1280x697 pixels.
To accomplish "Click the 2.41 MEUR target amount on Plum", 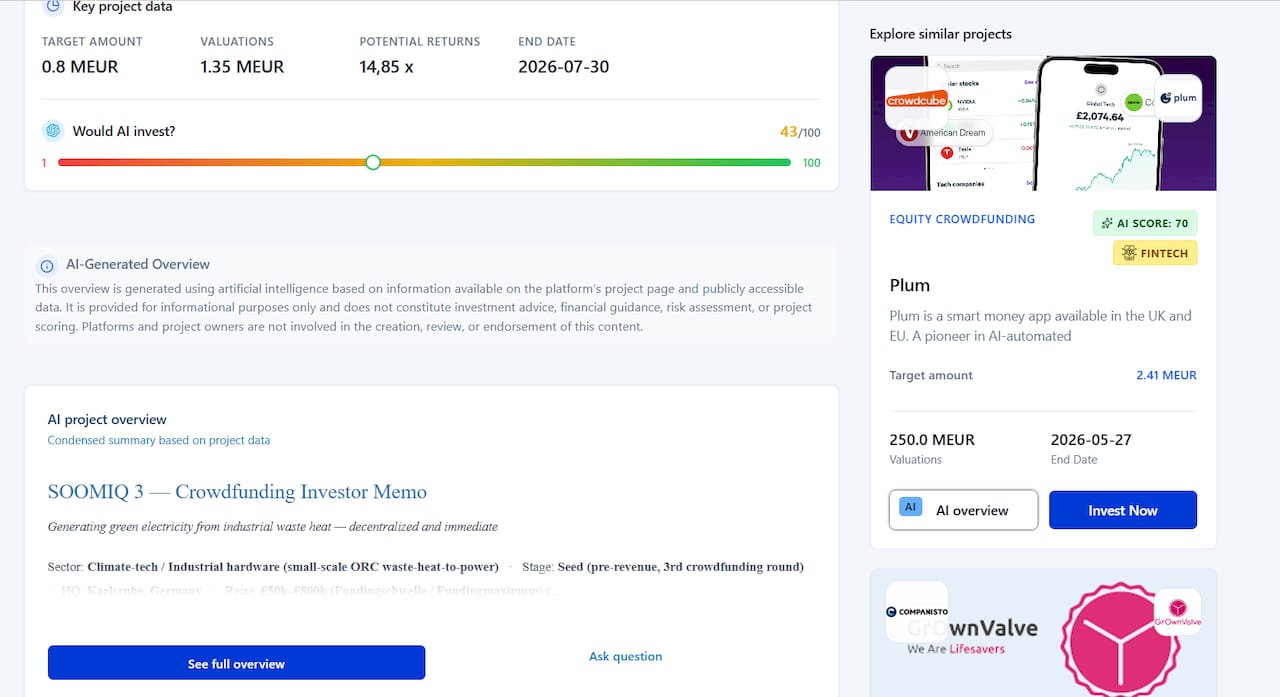I will (1166, 375).
